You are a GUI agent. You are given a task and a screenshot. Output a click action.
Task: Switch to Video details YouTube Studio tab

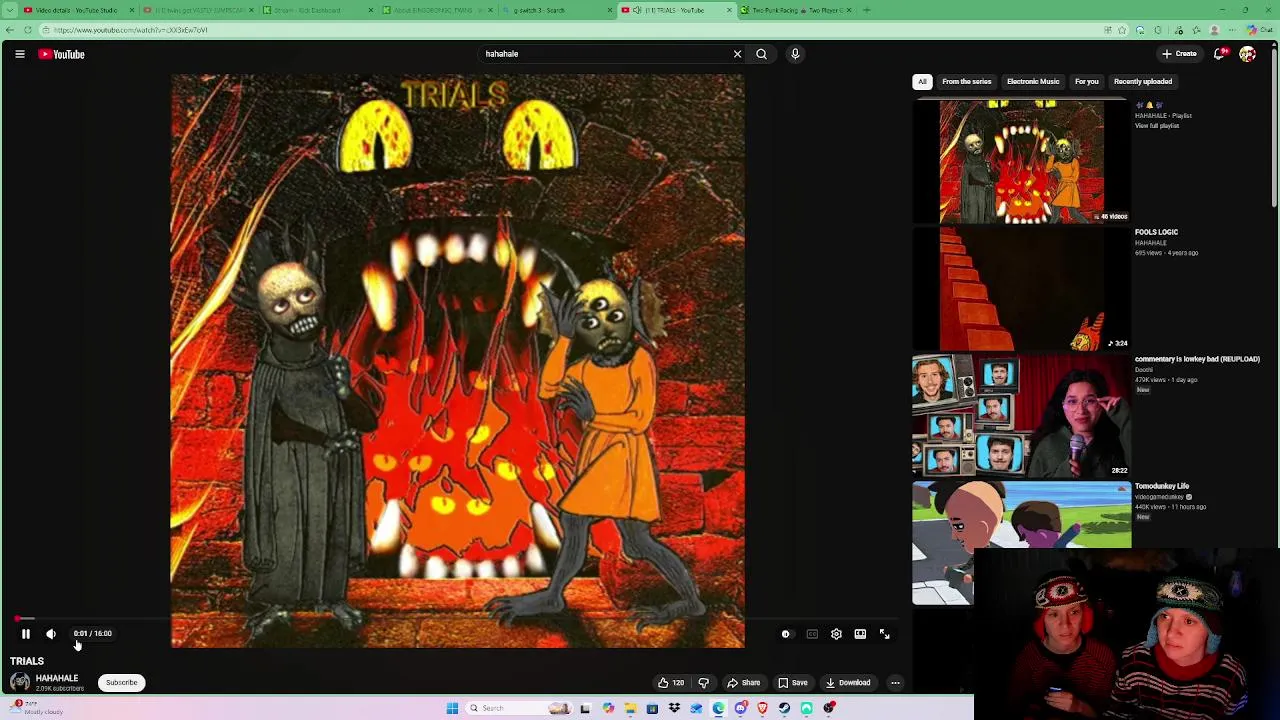[76, 10]
